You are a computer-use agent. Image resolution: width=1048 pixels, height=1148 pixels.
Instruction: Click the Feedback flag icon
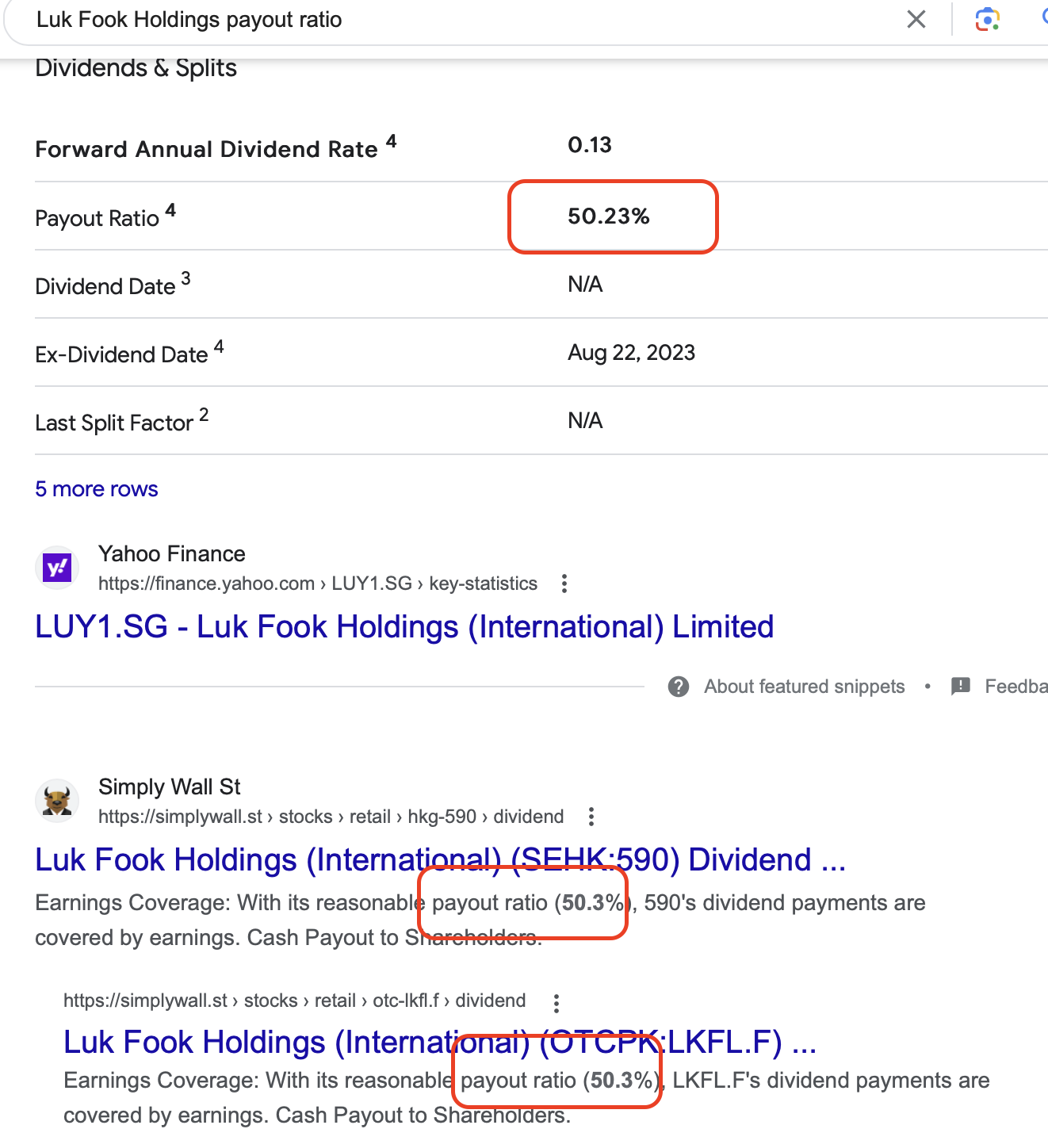961,686
